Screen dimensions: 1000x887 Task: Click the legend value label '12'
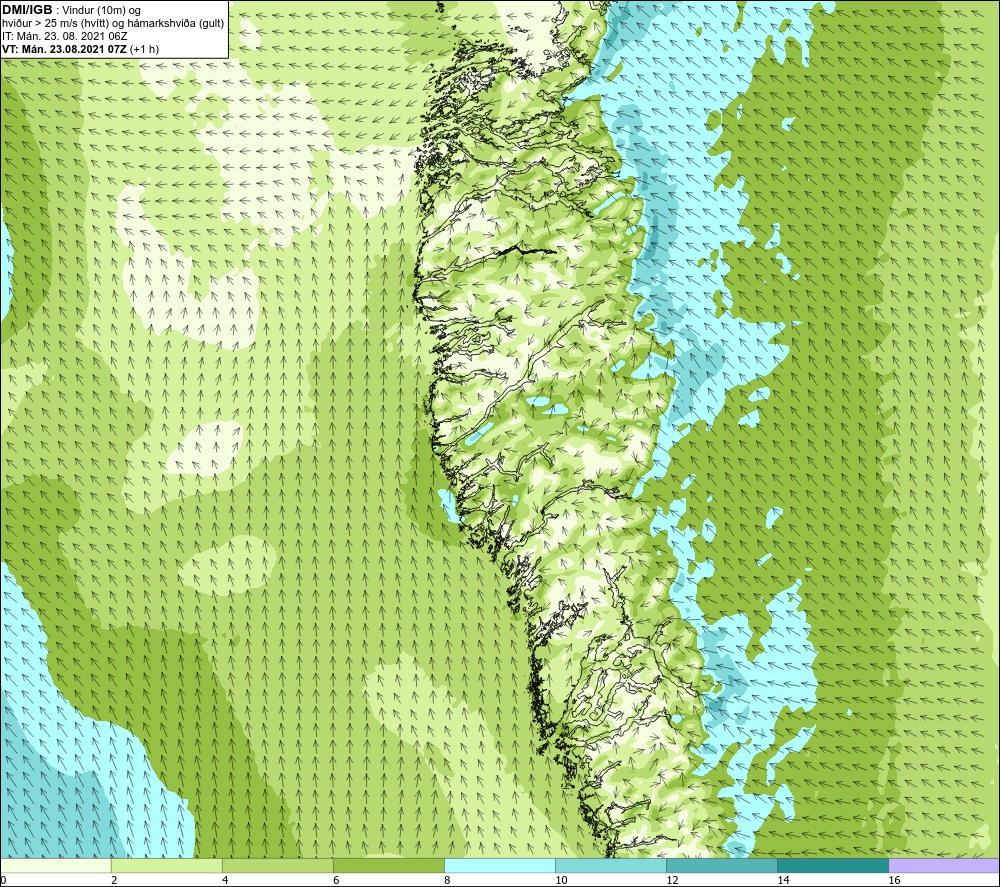click(x=672, y=881)
